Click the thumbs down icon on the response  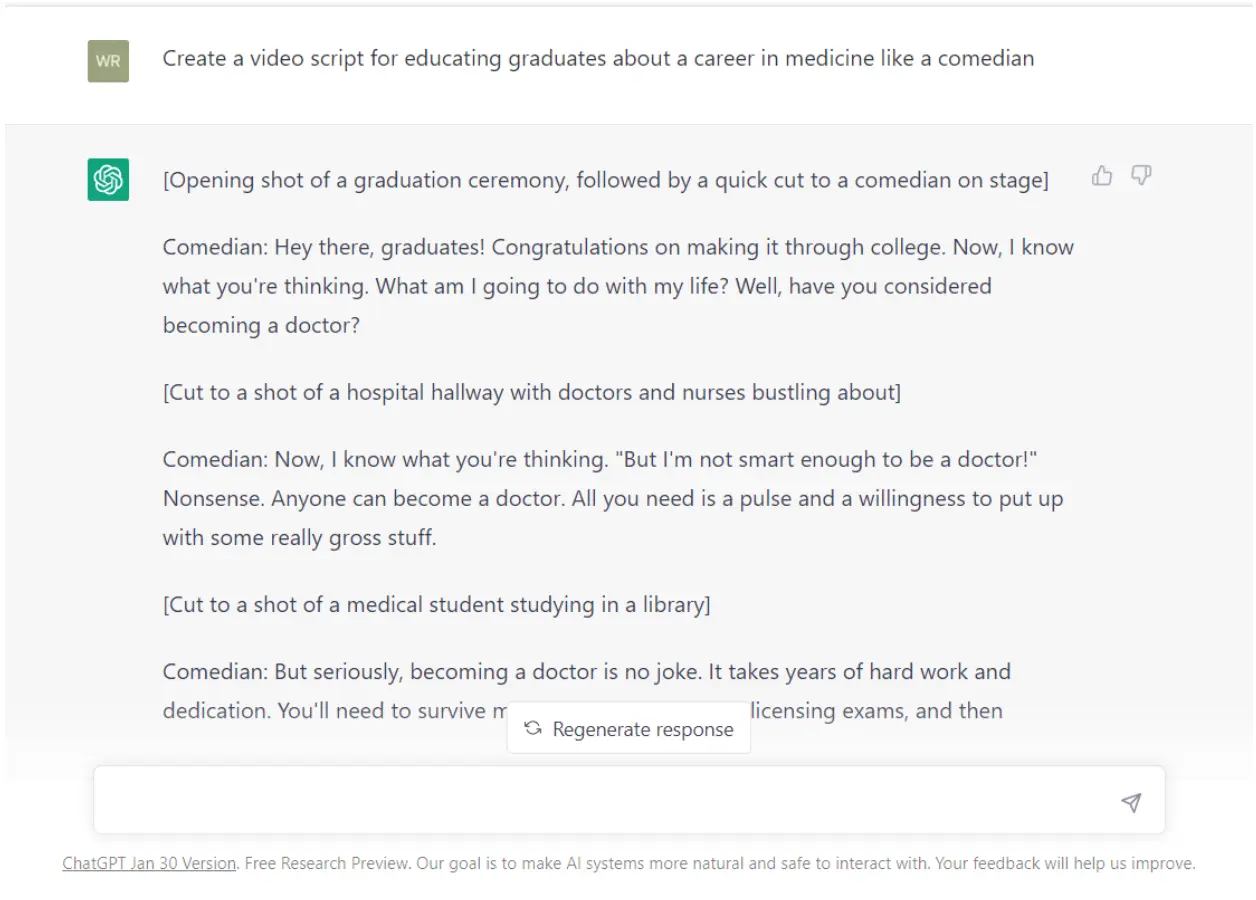(1141, 177)
